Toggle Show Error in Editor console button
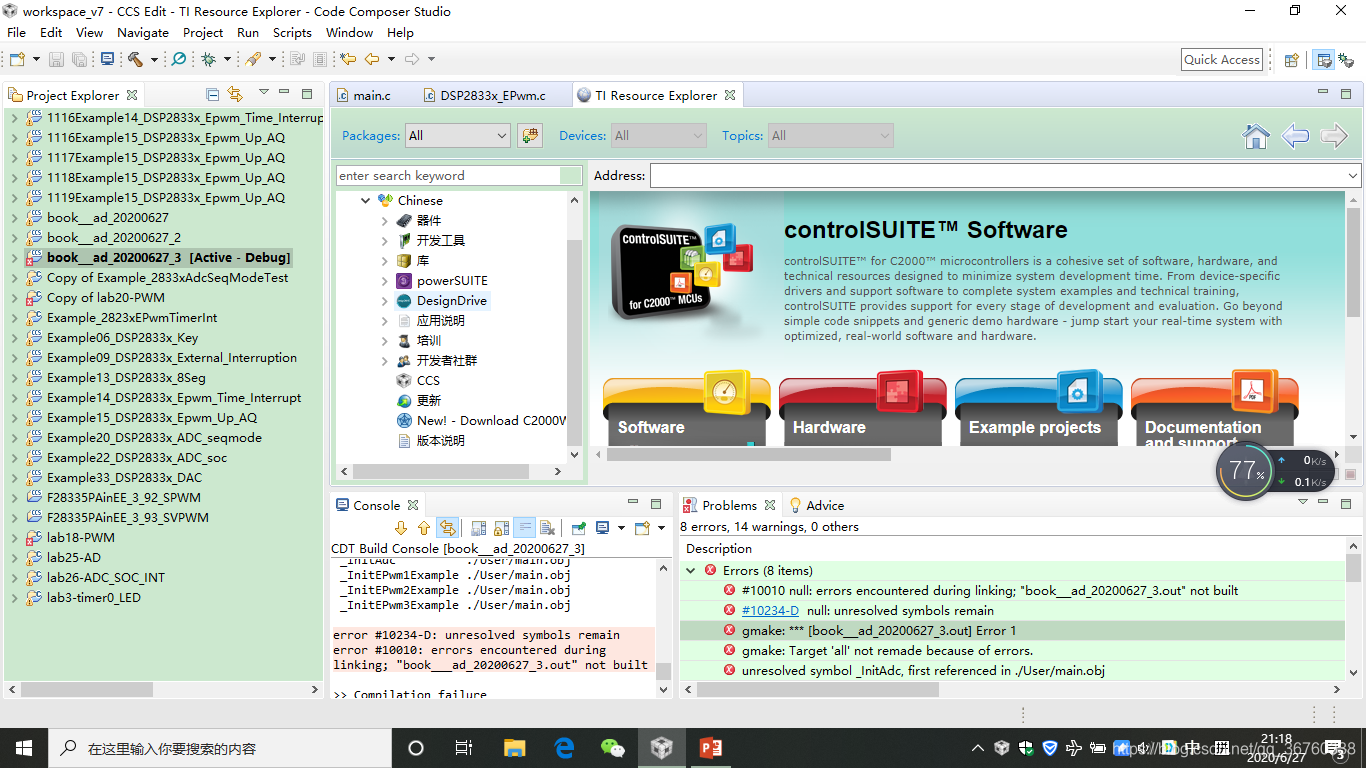1366x768 pixels. pyautogui.click(x=447, y=528)
